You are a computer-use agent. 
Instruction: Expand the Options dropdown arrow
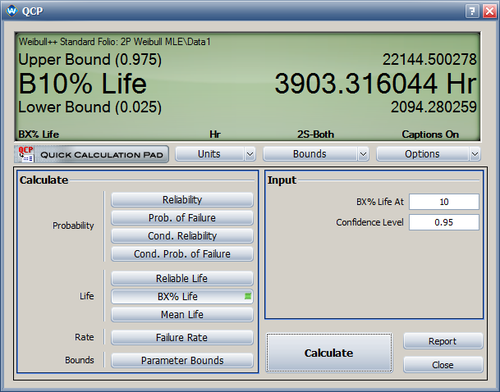pos(475,154)
